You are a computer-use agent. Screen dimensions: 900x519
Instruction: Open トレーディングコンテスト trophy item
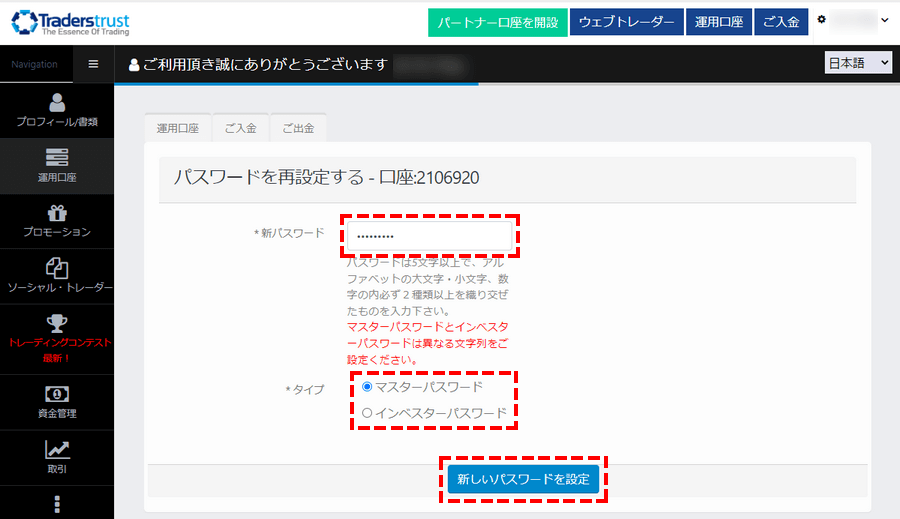[x=57, y=339]
